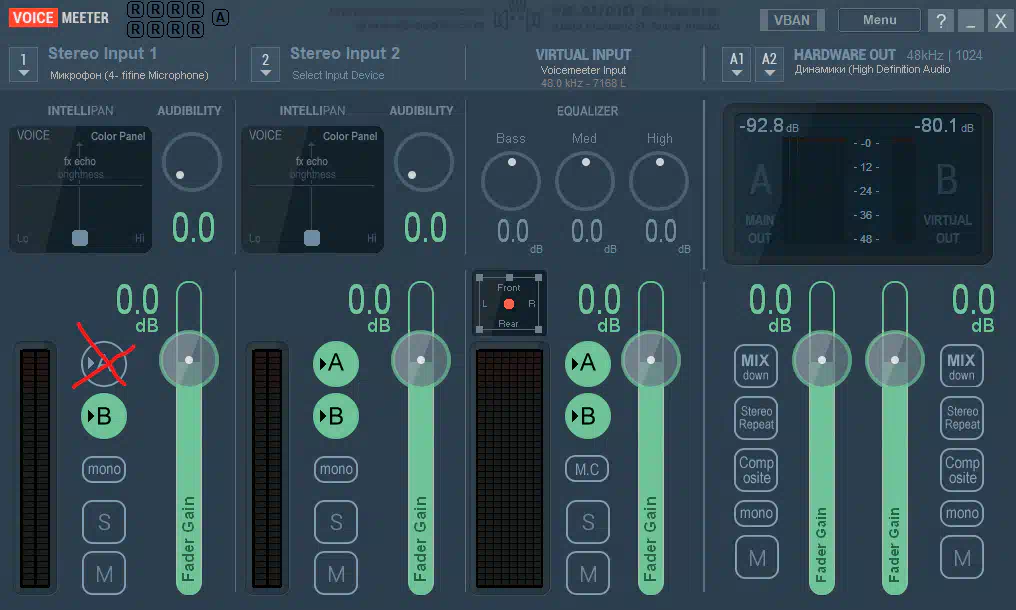Solo Stereo Input 1 with the S button
Image resolution: width=1016 pixels, height=610 pixels.
point(104,522)
